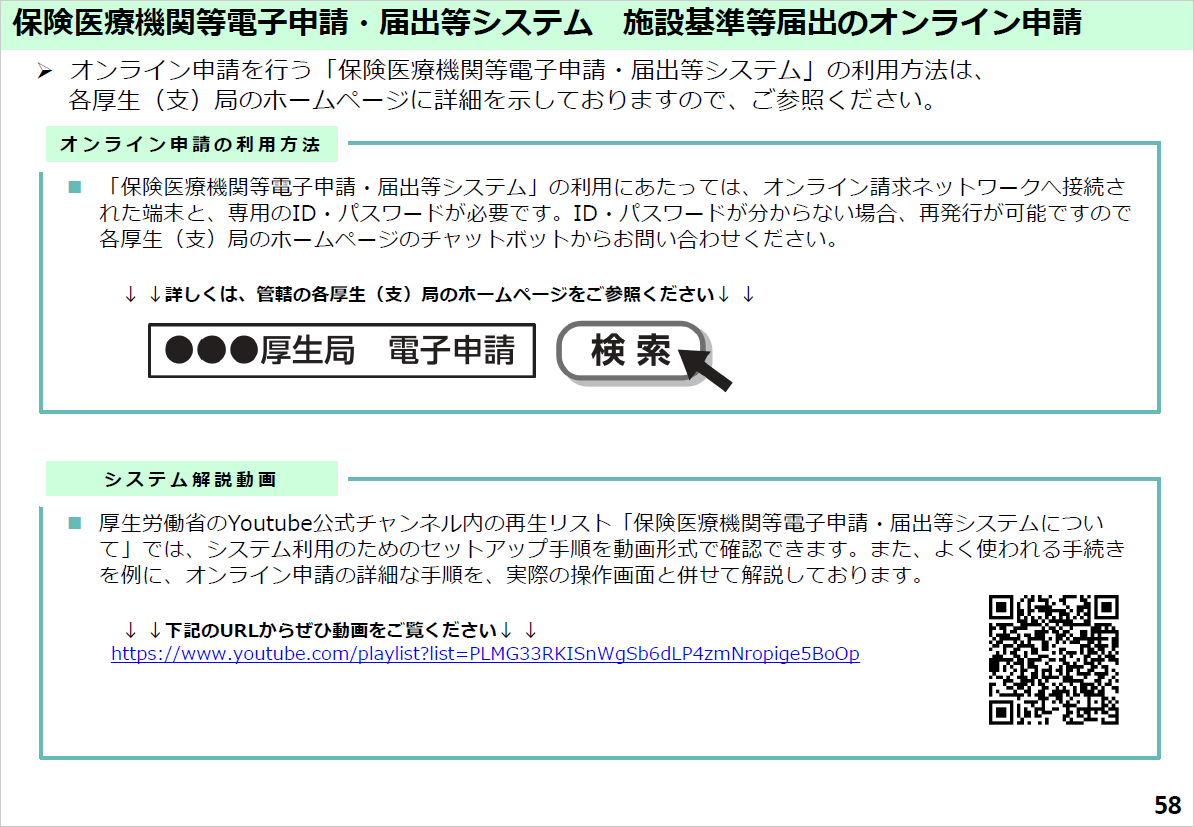This screenshot has height=827, width=1194.
Task: Click the slide title 保険医療機関等電子申請・届出等システム
Action: (302, 24)
